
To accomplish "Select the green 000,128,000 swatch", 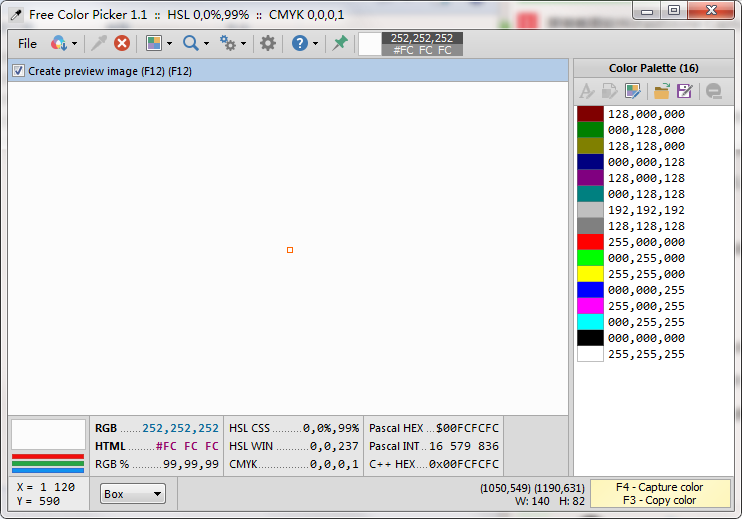I will tap(590, 130).
